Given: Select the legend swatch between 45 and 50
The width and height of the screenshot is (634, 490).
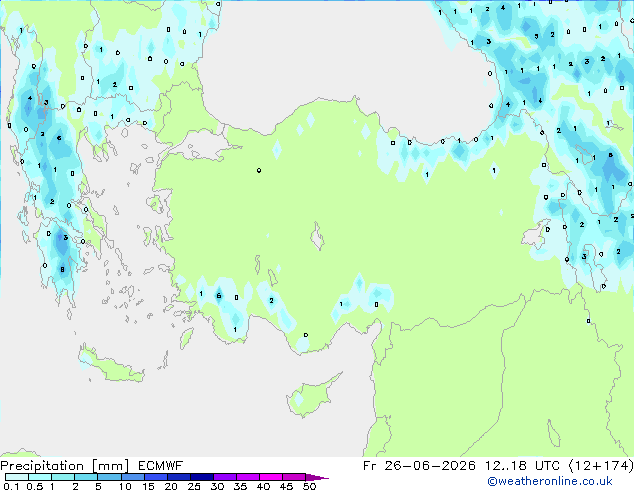Looking at the screenshot, I should point(294,477).
